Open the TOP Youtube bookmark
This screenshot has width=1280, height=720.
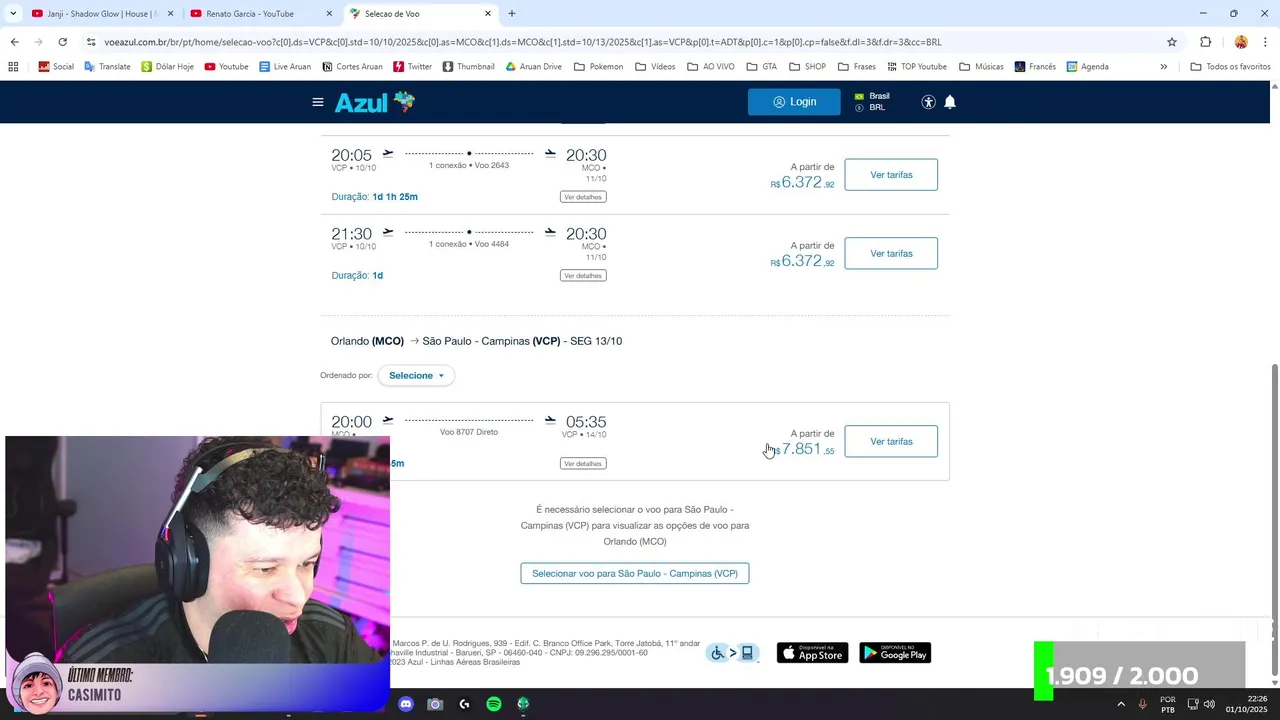917,67
